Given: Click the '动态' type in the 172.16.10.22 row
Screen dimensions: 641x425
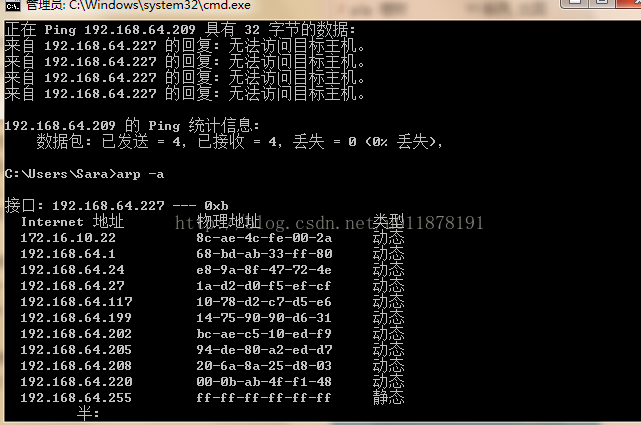Looking at the screenshot, I should click(388, 237).
